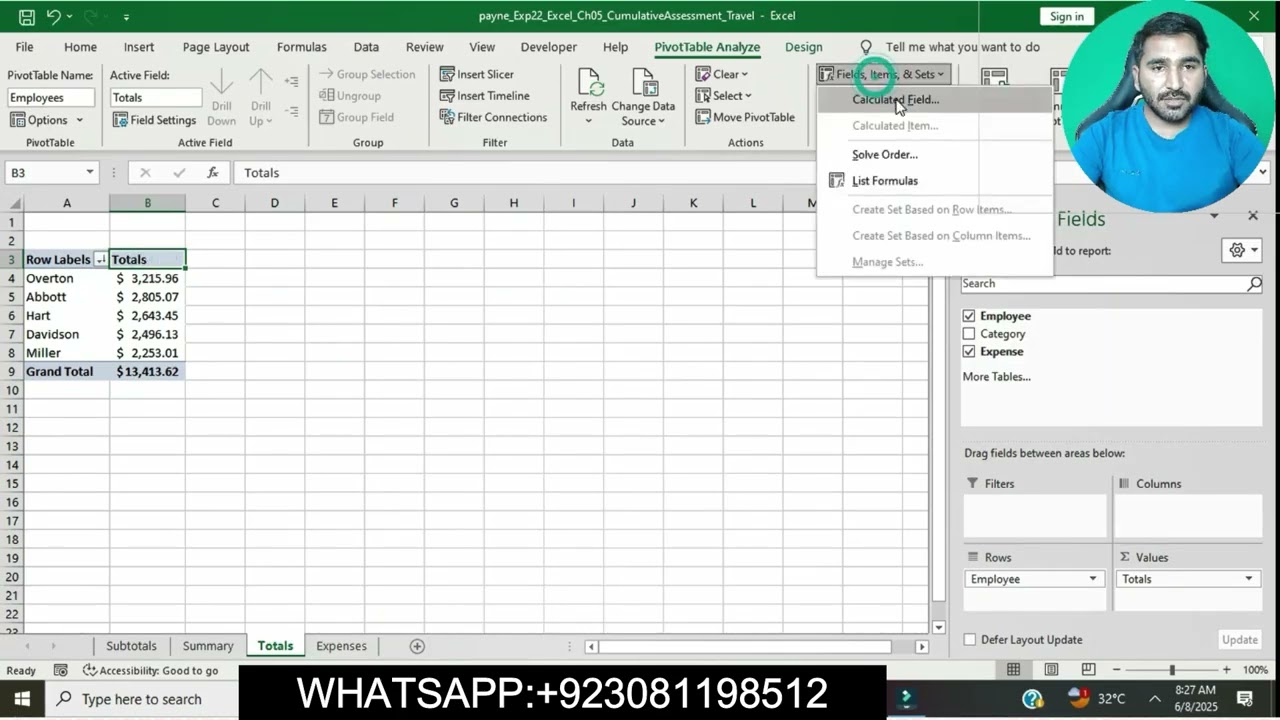This screenshot has width=1280, height=720.
Task: Expand the Clear dropdown
Action: [721, 74]
